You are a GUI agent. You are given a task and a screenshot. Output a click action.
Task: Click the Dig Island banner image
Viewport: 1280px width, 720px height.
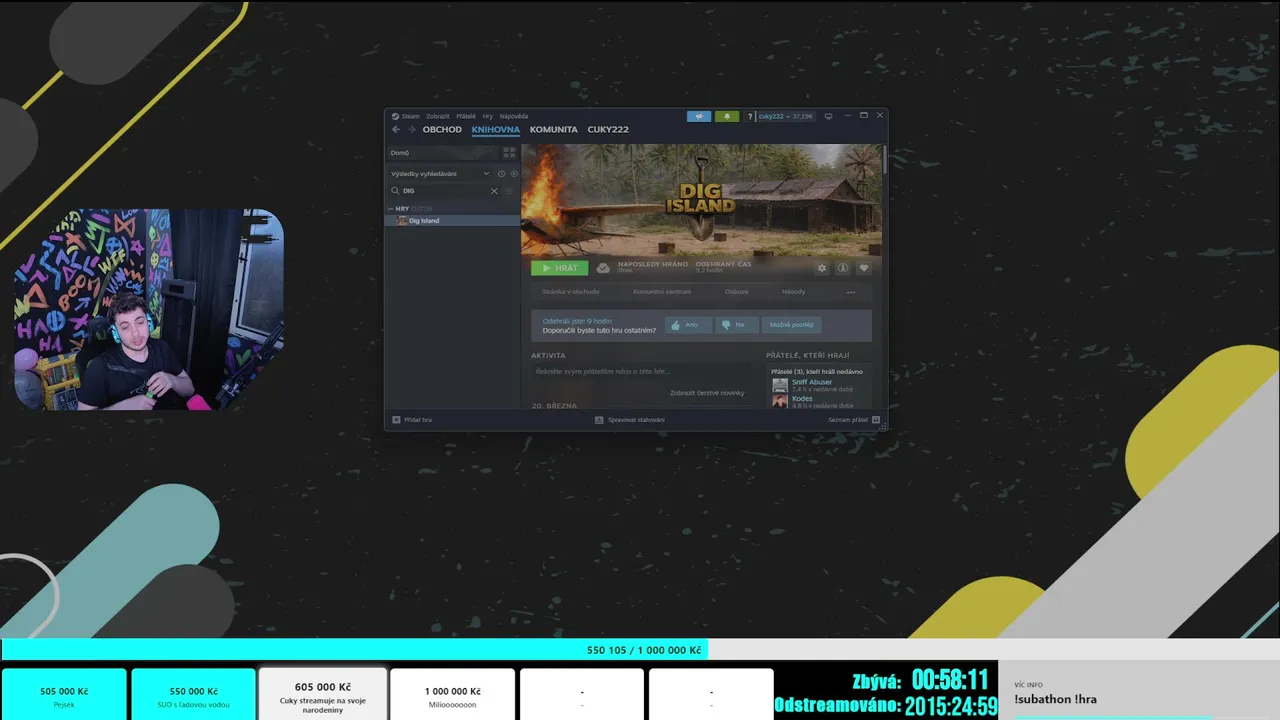click(x=702, y=200)
